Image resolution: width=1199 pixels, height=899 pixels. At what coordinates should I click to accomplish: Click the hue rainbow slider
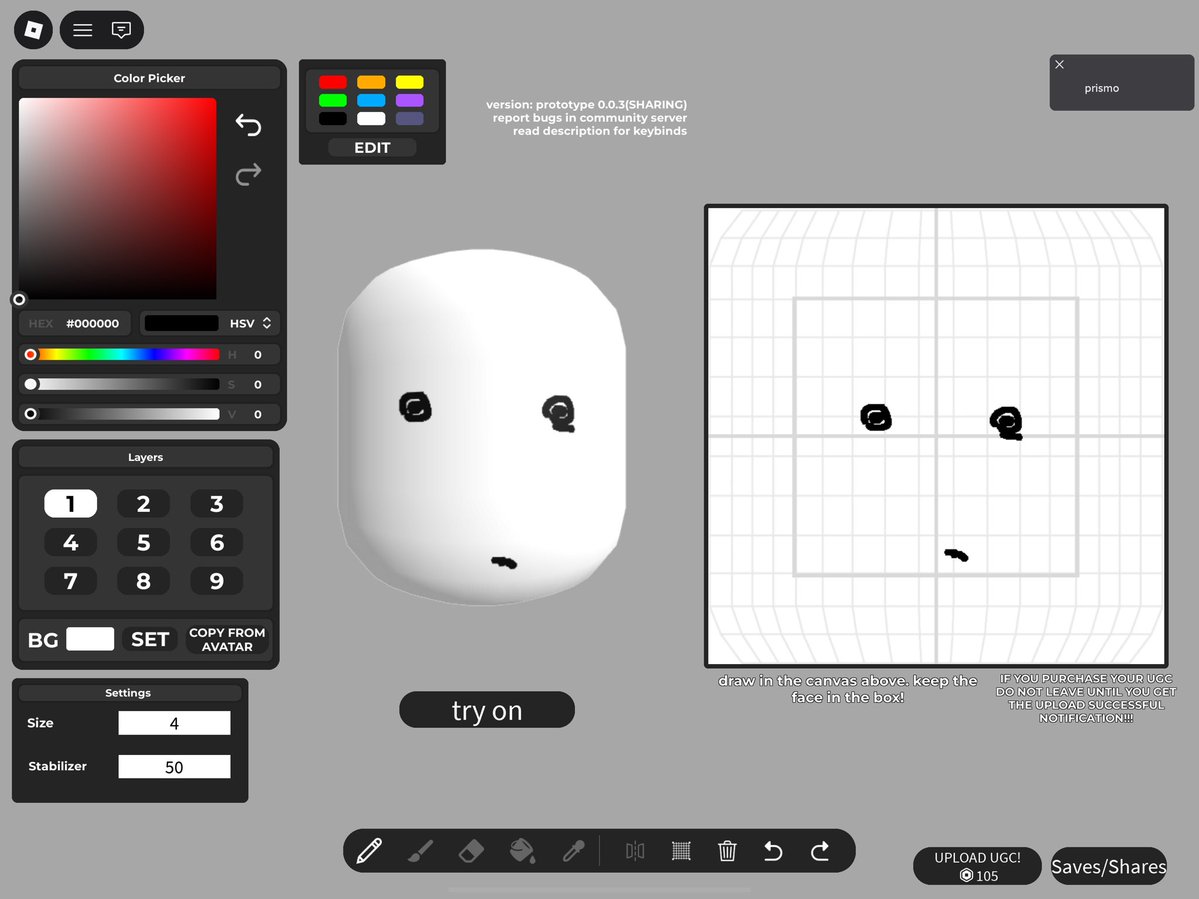[x=125, y=354]
